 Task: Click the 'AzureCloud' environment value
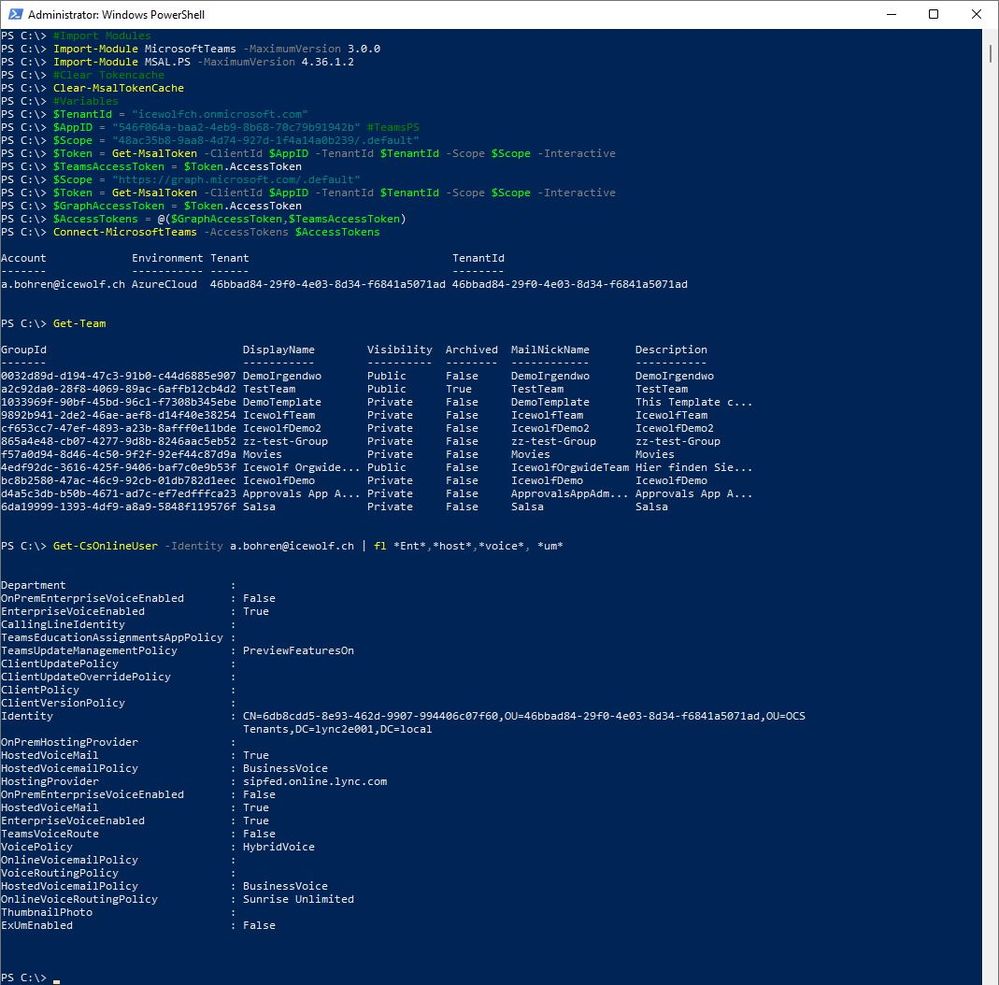pos(164,284)
